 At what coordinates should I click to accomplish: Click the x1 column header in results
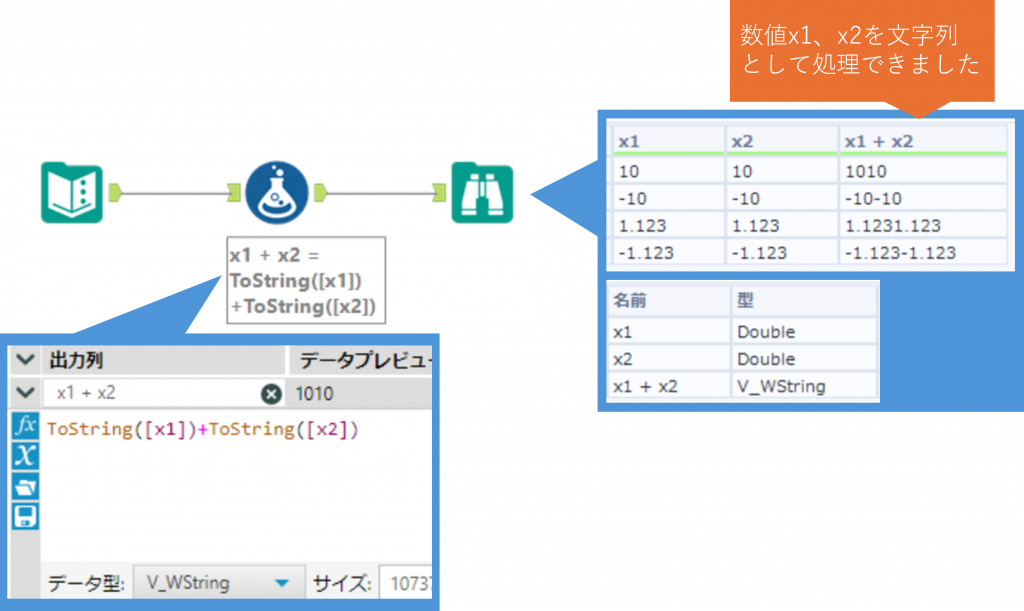point(666,141)
